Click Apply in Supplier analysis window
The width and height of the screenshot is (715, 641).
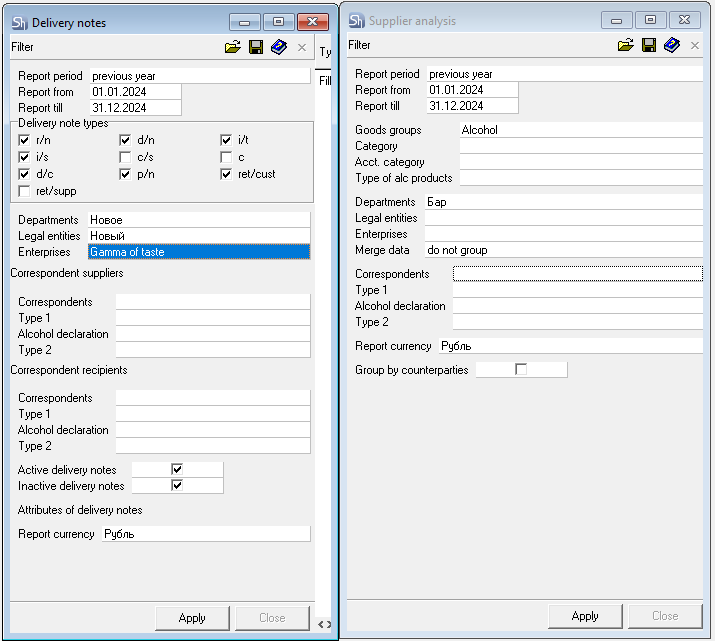[585, 615]
